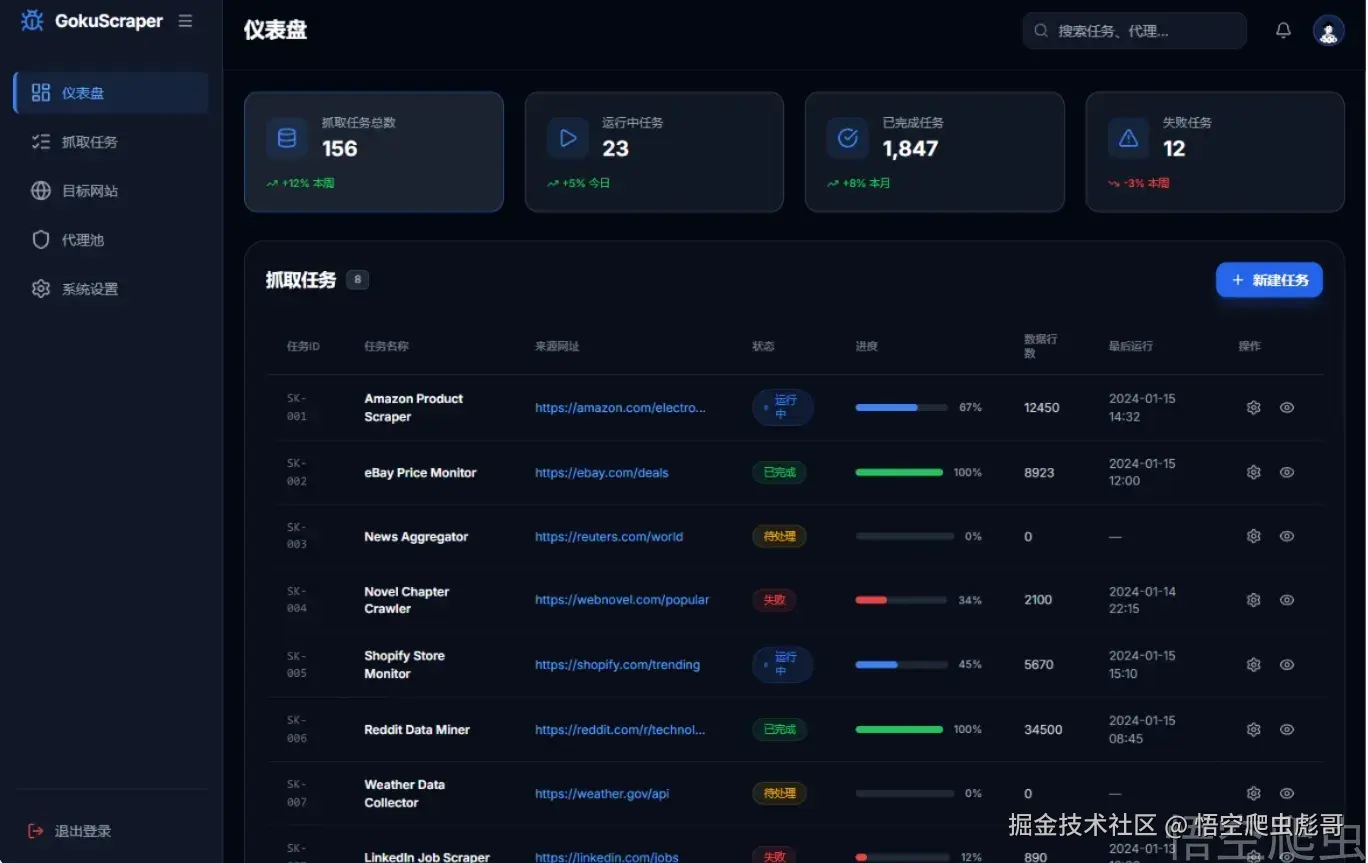Screen dimensions: 1368x863
Task: Click the 抓取任务总数 156 stat card
Action: click(374, 152)
